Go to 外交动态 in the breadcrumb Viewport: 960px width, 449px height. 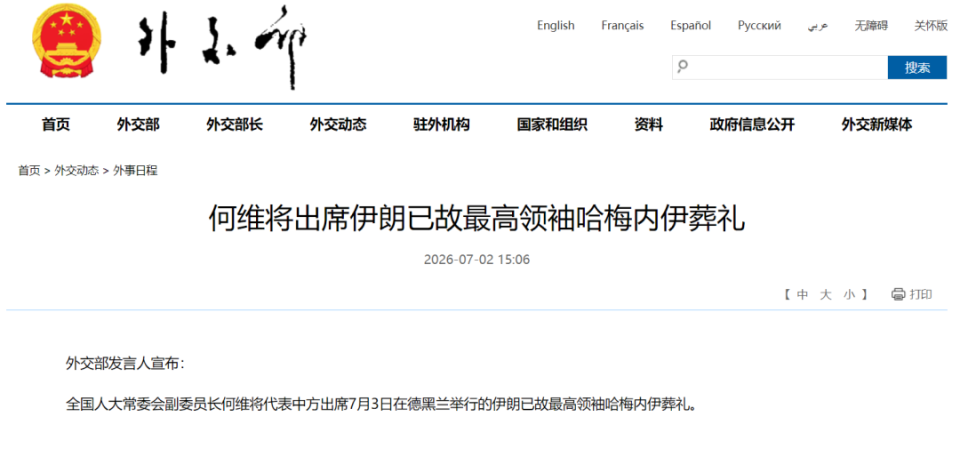point(77,171)
